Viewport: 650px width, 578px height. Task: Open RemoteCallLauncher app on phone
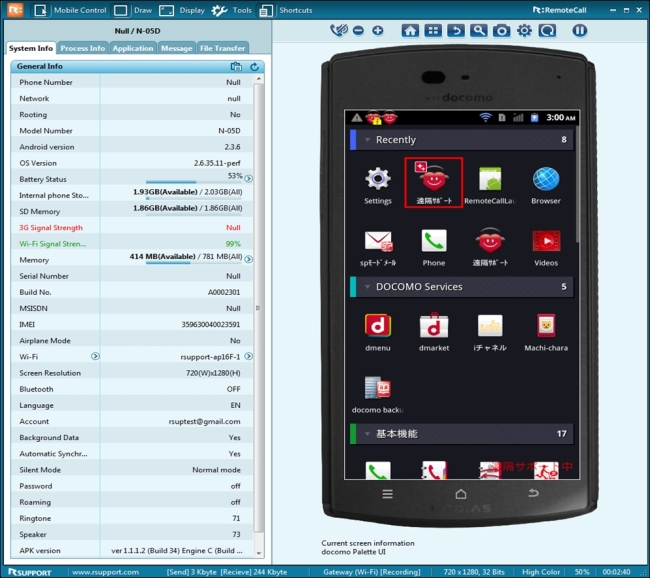(x=490, y=185)
